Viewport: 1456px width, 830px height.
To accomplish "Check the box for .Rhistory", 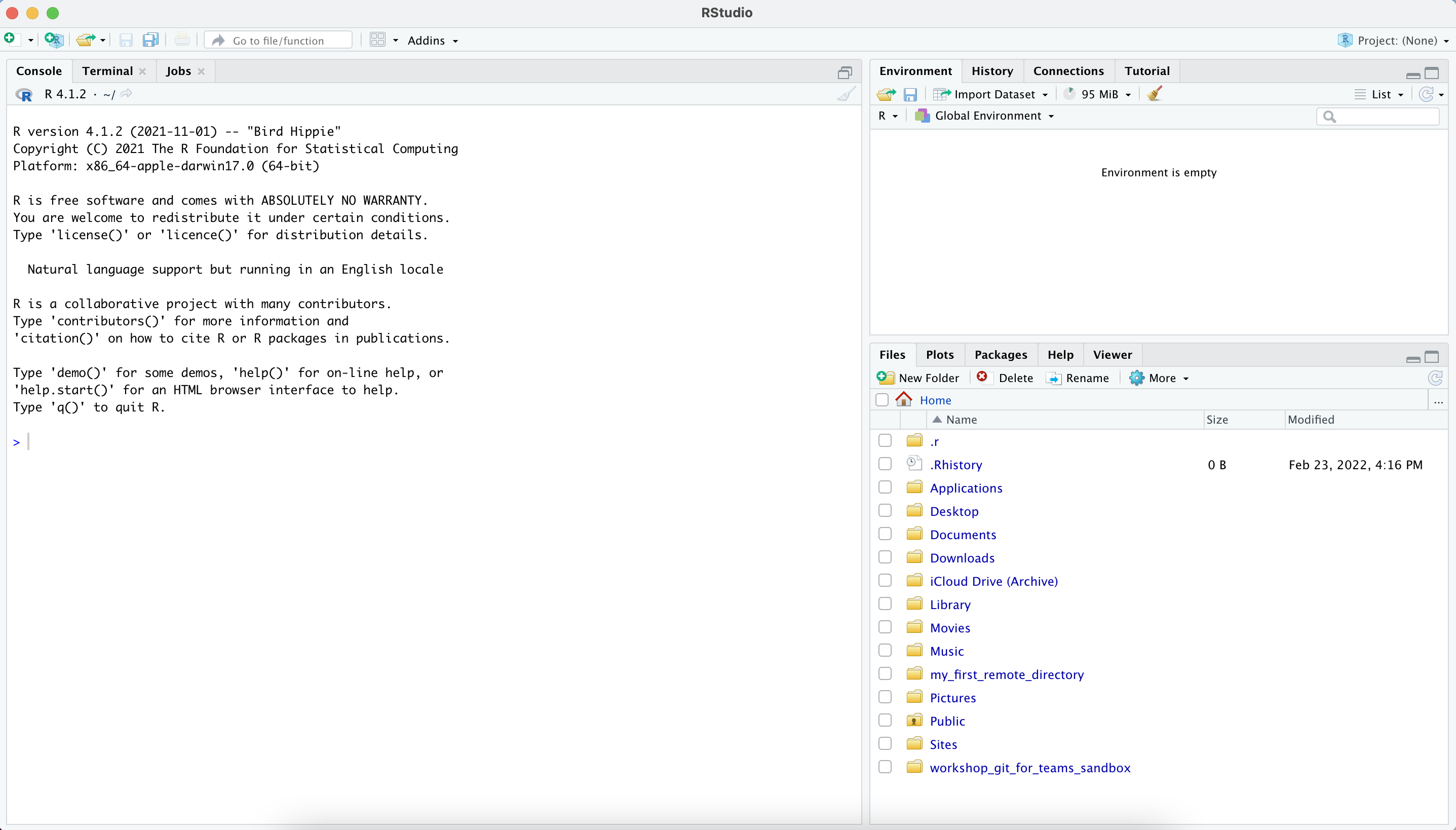I will pyautogui.click(x=885, y=464).
